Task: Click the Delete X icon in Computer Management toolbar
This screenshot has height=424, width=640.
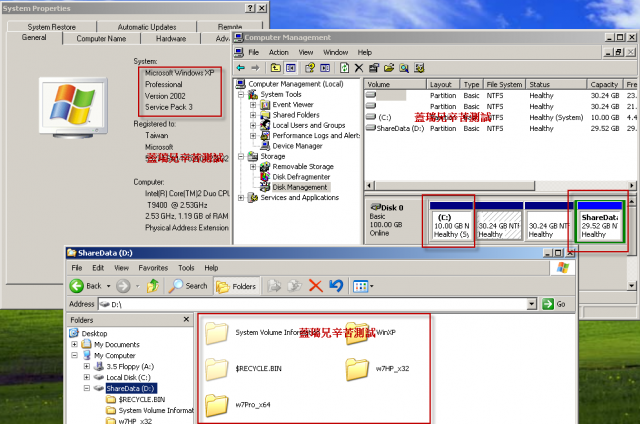Action: tap(359, 68)
